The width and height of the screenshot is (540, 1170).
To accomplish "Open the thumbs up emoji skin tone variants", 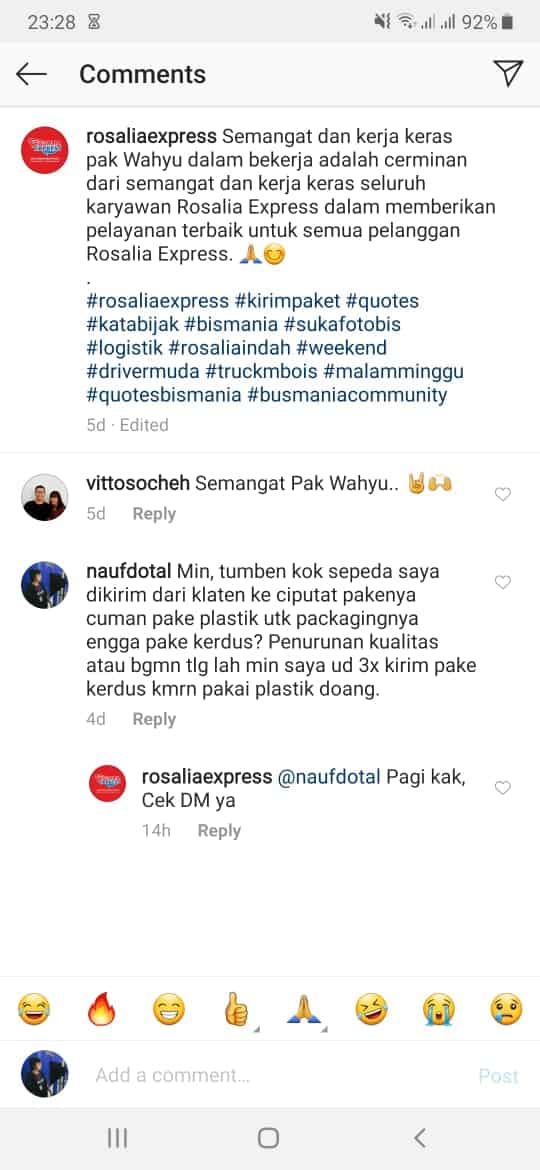I will click(237, 1011).
